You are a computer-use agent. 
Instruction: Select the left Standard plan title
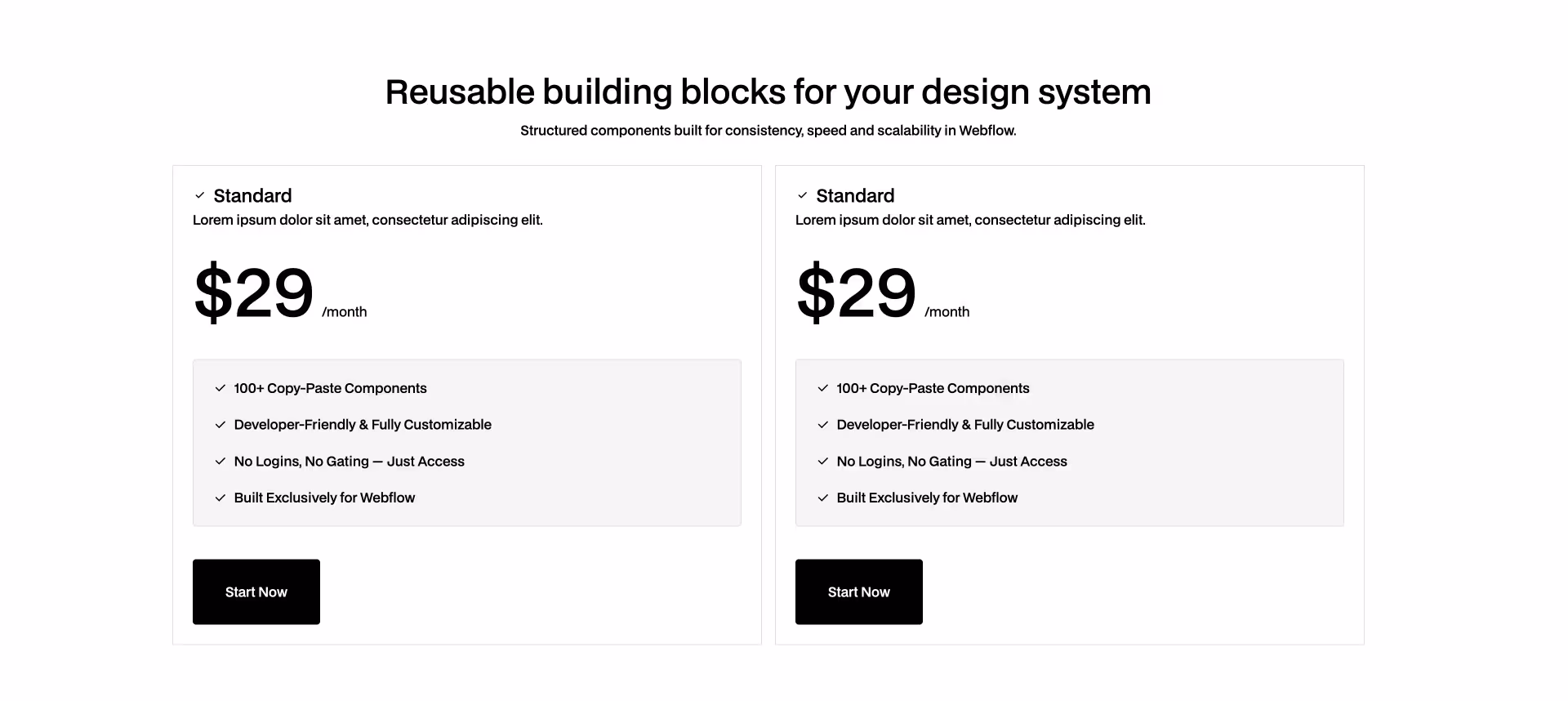[x=252, y=195]
